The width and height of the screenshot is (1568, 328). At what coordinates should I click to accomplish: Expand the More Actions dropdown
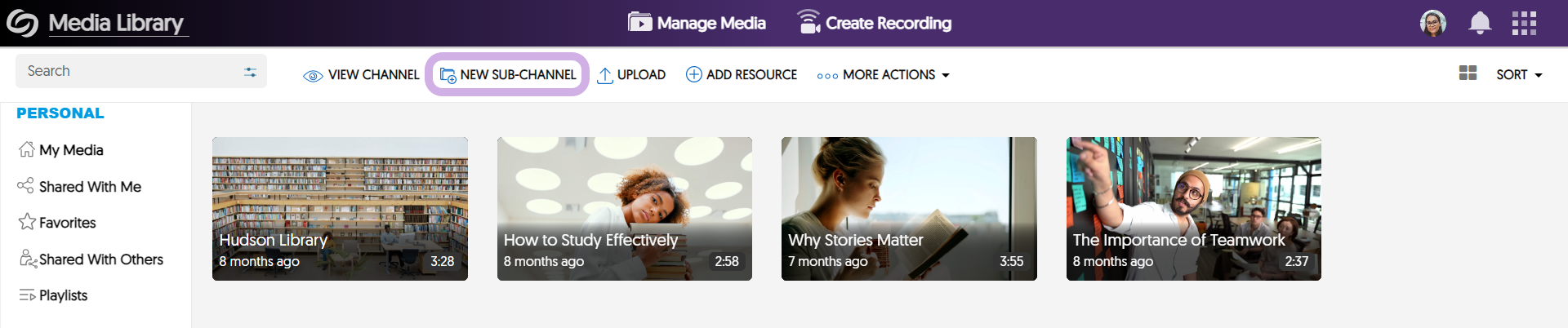pyautogui.click(x=884, y=75)
